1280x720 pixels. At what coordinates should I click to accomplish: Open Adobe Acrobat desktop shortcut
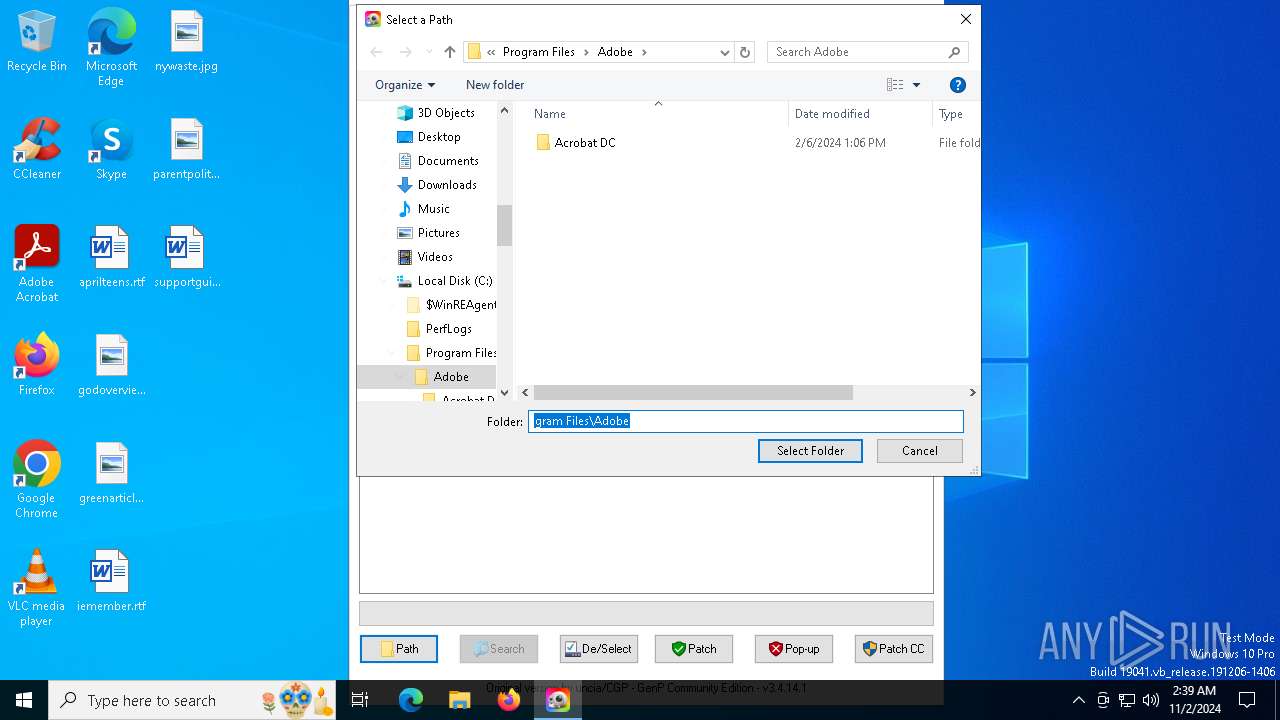click(37, 263)
